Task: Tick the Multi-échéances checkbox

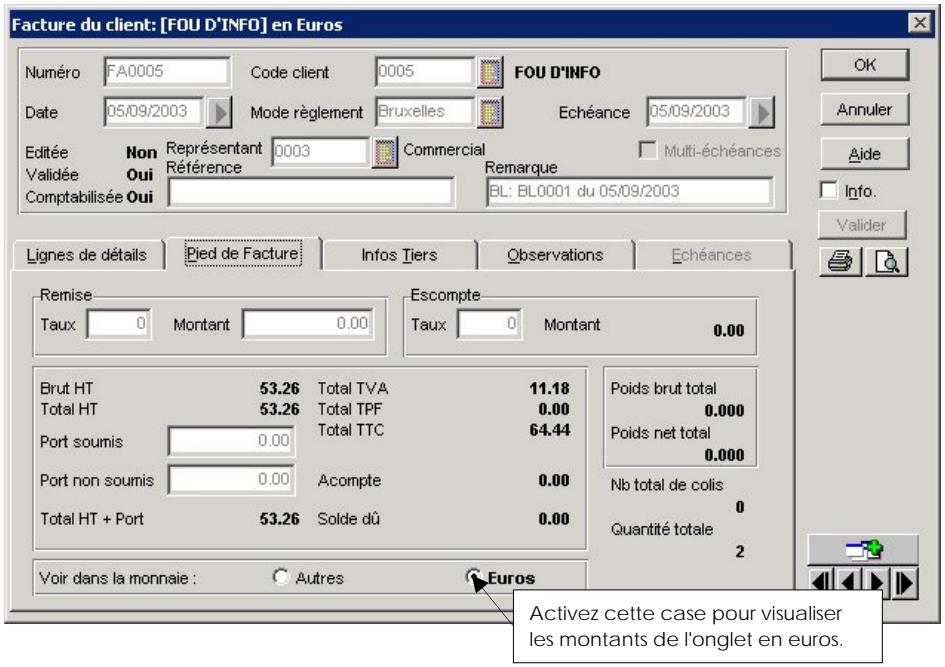Action: point(647,149)
